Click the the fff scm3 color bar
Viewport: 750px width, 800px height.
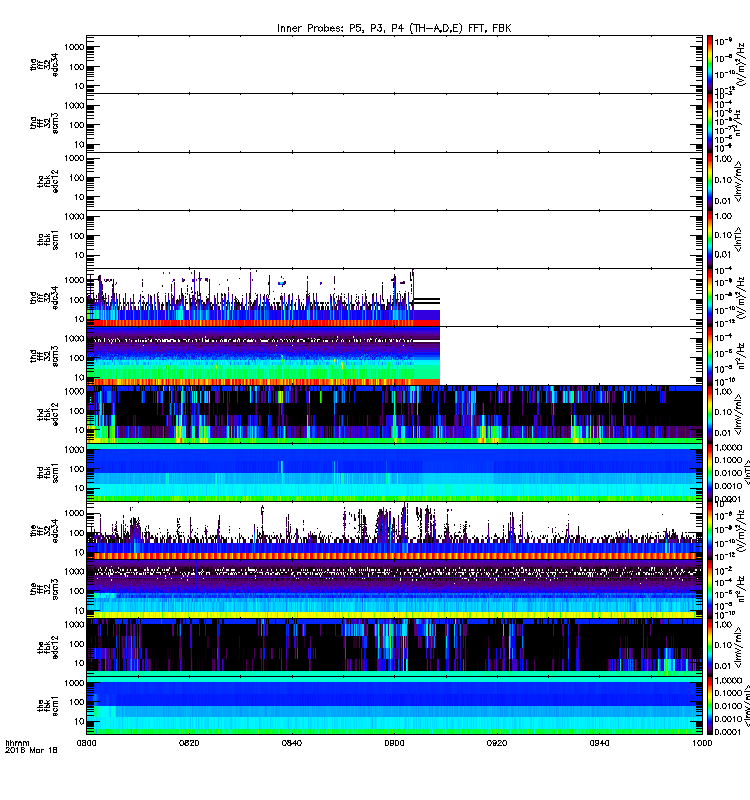[710, 589]
